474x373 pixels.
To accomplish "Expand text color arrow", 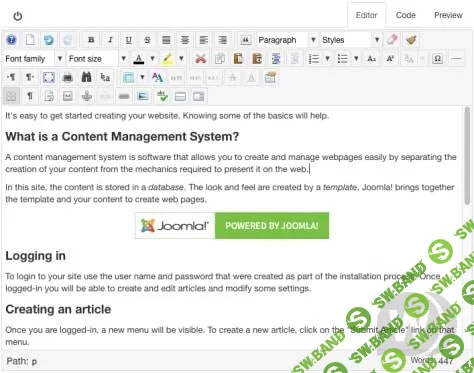I will [x=152, y=59].
